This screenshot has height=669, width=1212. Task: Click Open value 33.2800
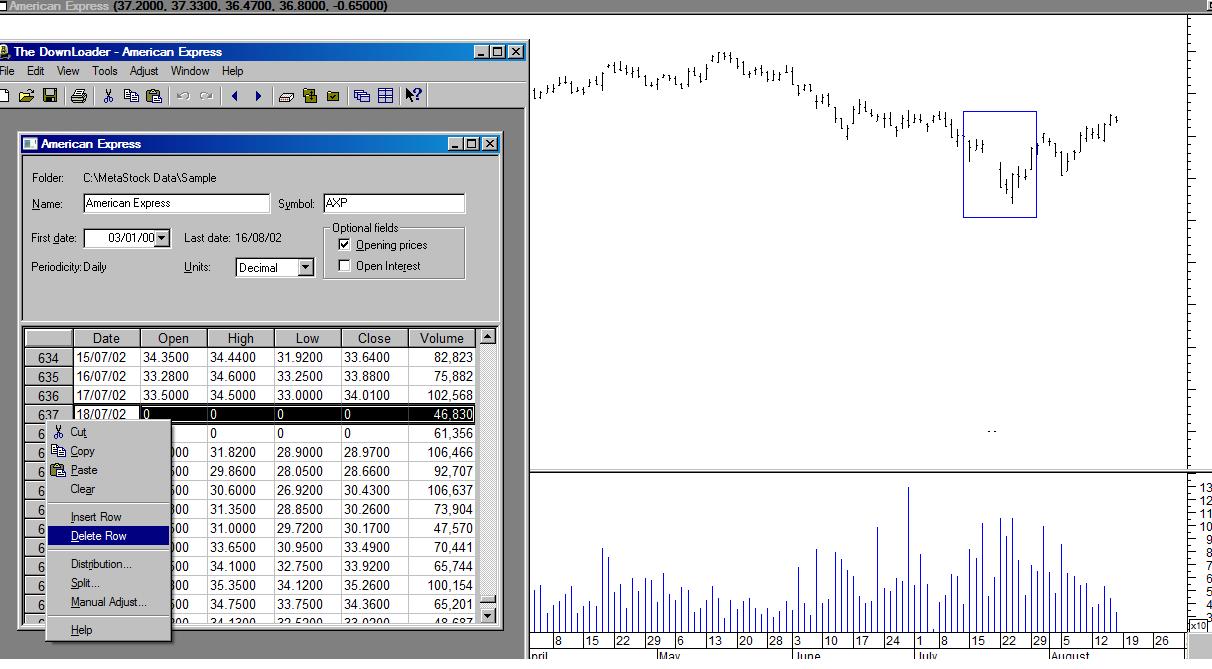point(173,376)
